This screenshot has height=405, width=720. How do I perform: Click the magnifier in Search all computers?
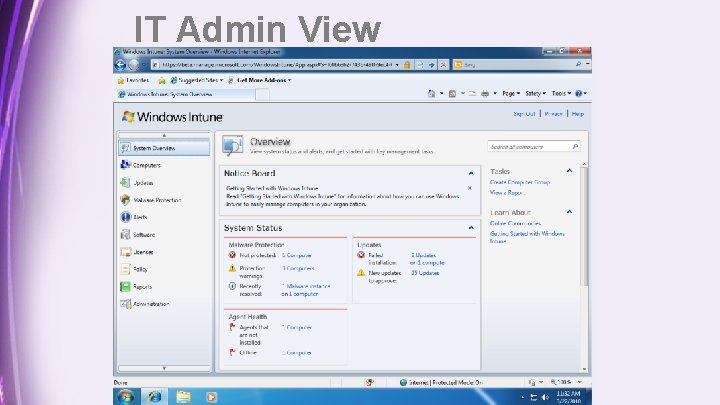[x=575, y=146]
